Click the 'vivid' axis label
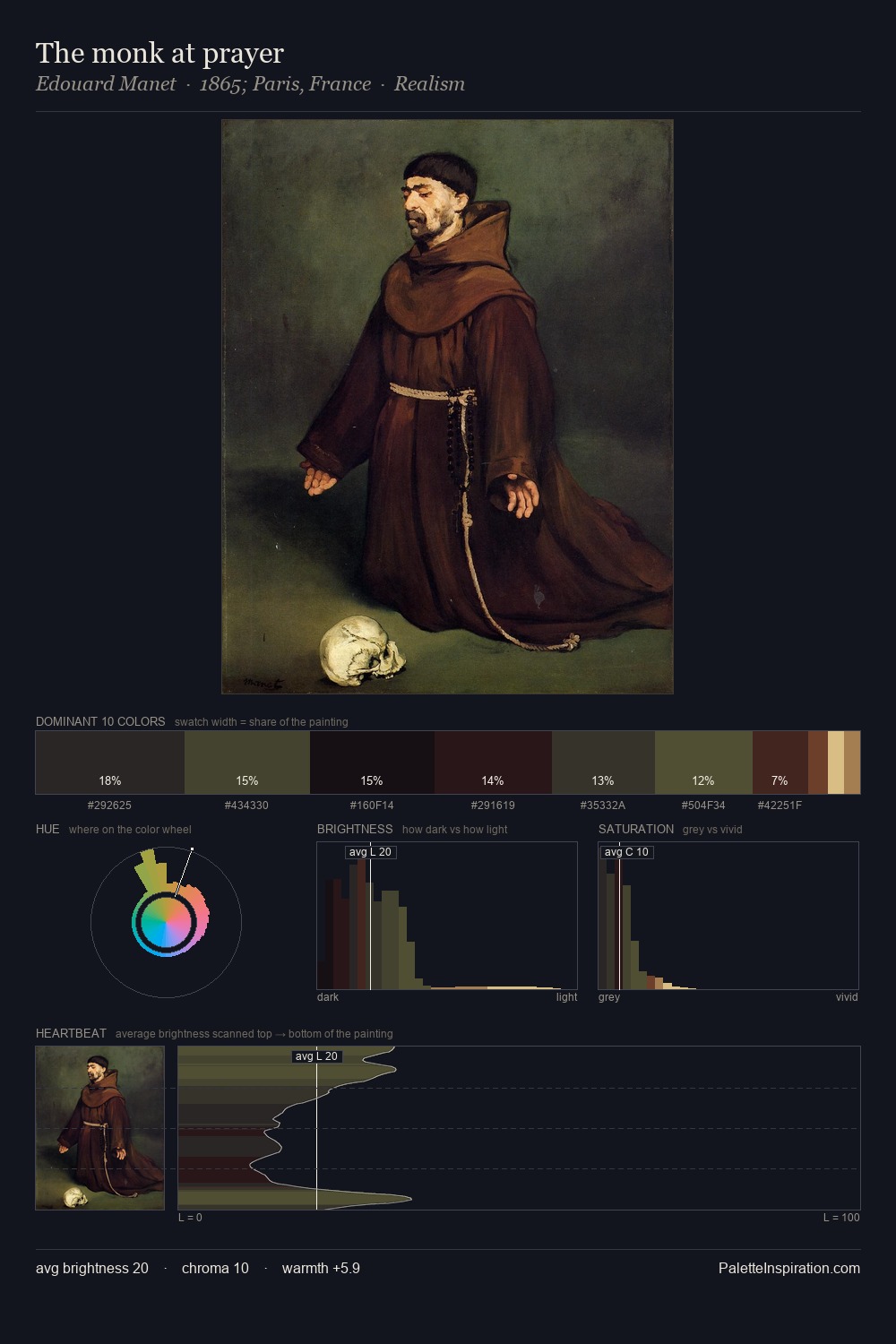 pyautogui.click(x=847, y=997)
